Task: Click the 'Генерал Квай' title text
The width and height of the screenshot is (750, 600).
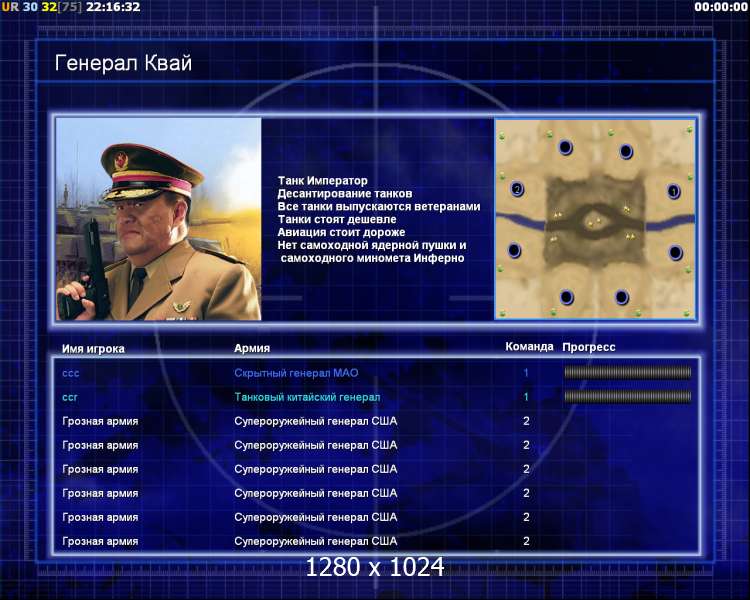Action: coord(123,63)
